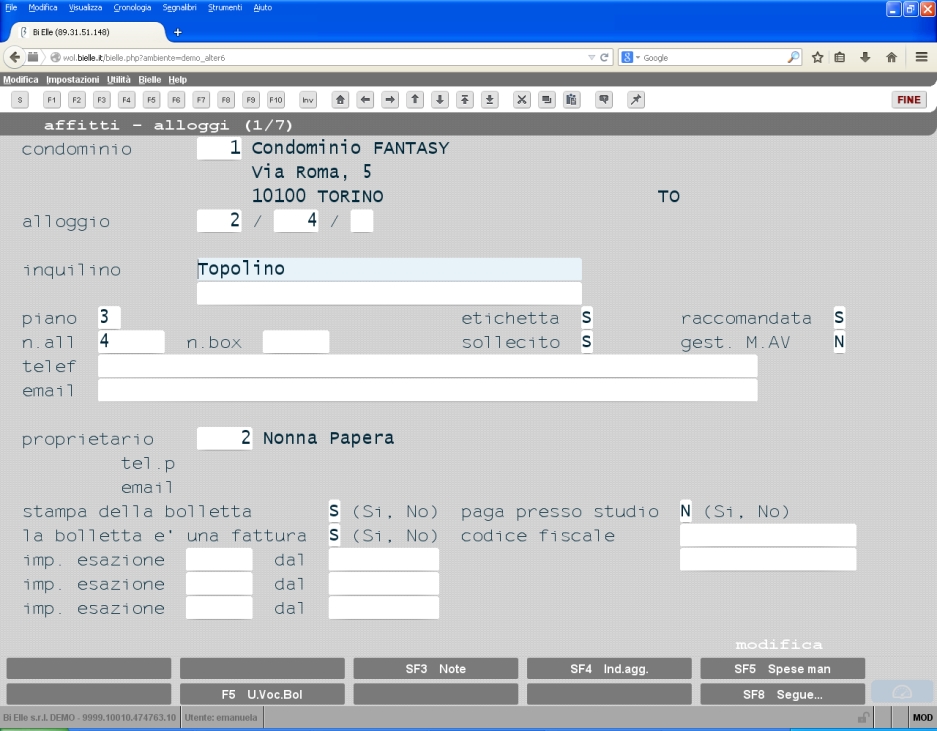Image resolution: width=937 pixels, height=731 pixels.
Task: Open a new browser tab with plus
Action: point(177,32)
